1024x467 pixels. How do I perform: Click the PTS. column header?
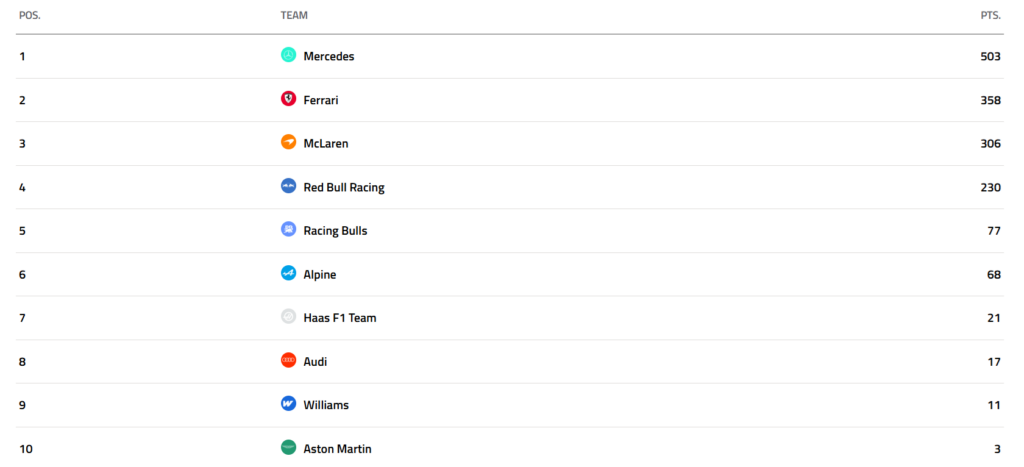[991, 15]
